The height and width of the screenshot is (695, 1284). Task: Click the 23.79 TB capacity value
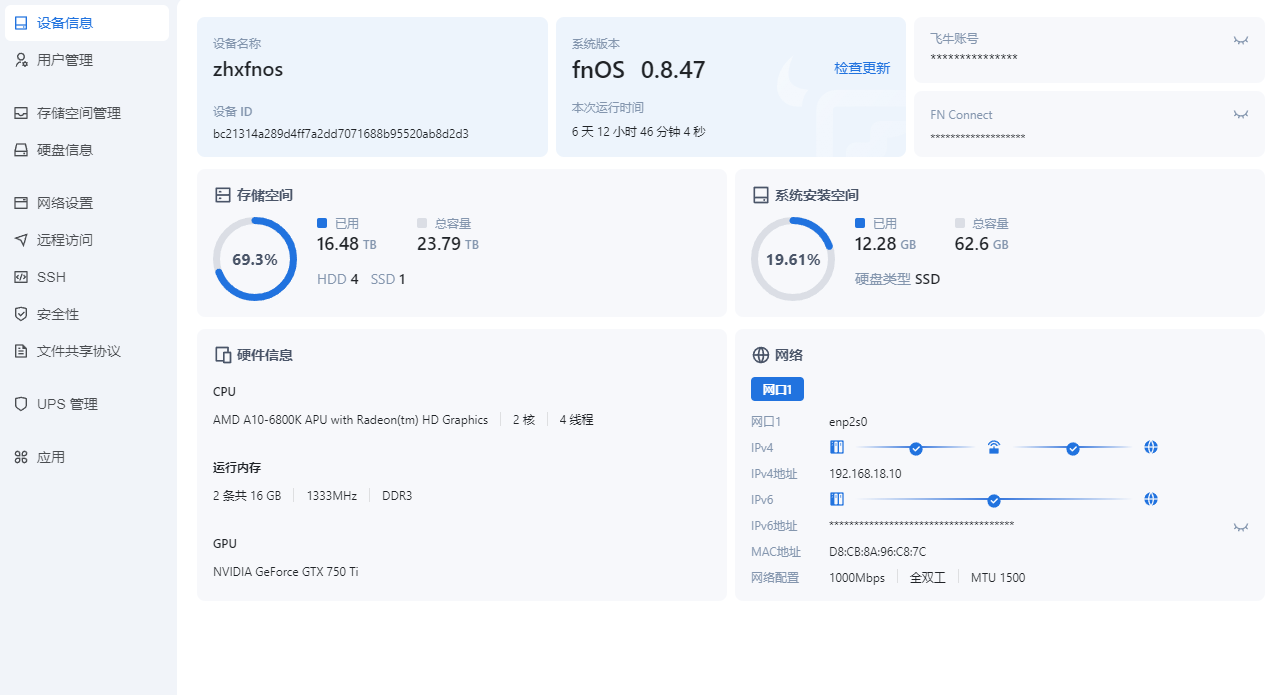448,244
